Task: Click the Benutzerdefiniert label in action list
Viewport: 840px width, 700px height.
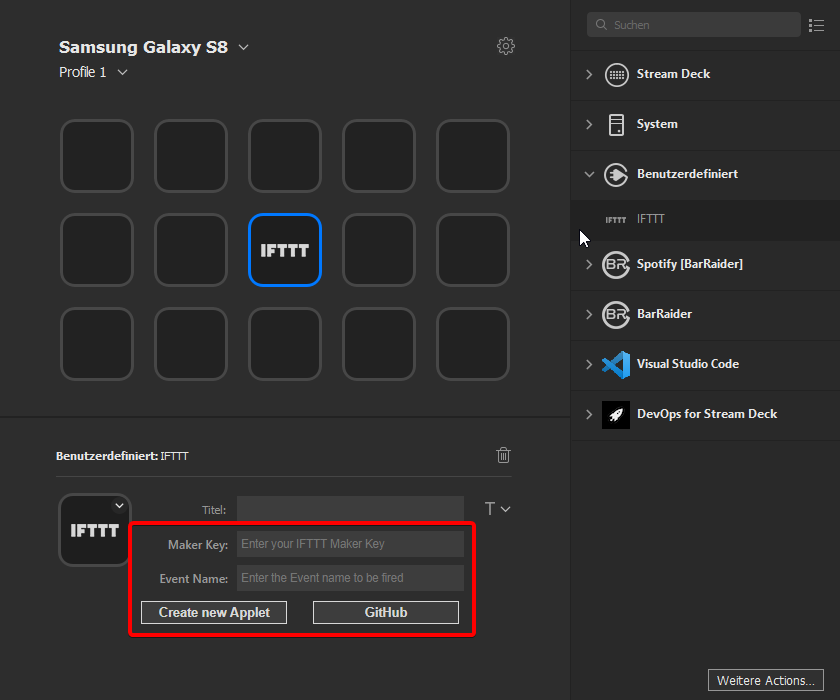Action: coord(687,174)
